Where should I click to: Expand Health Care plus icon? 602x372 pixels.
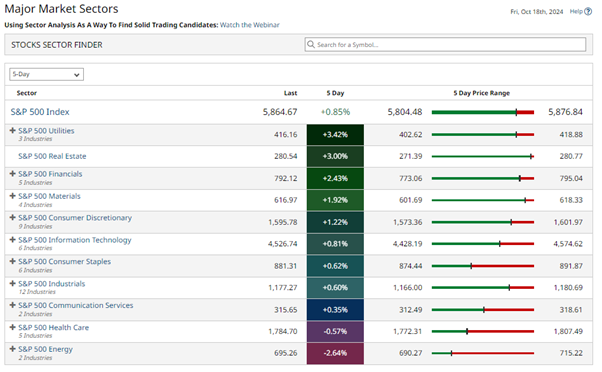point(13,327)
